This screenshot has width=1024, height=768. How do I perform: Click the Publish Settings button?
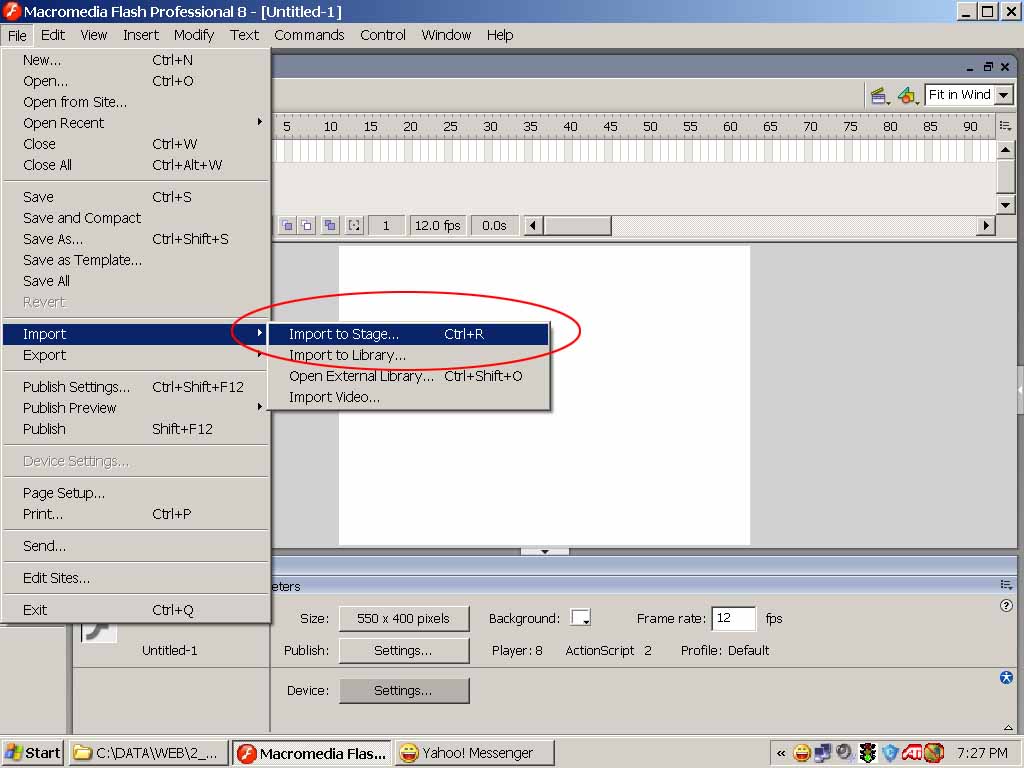pyautogui.click(x=404, y=650)
